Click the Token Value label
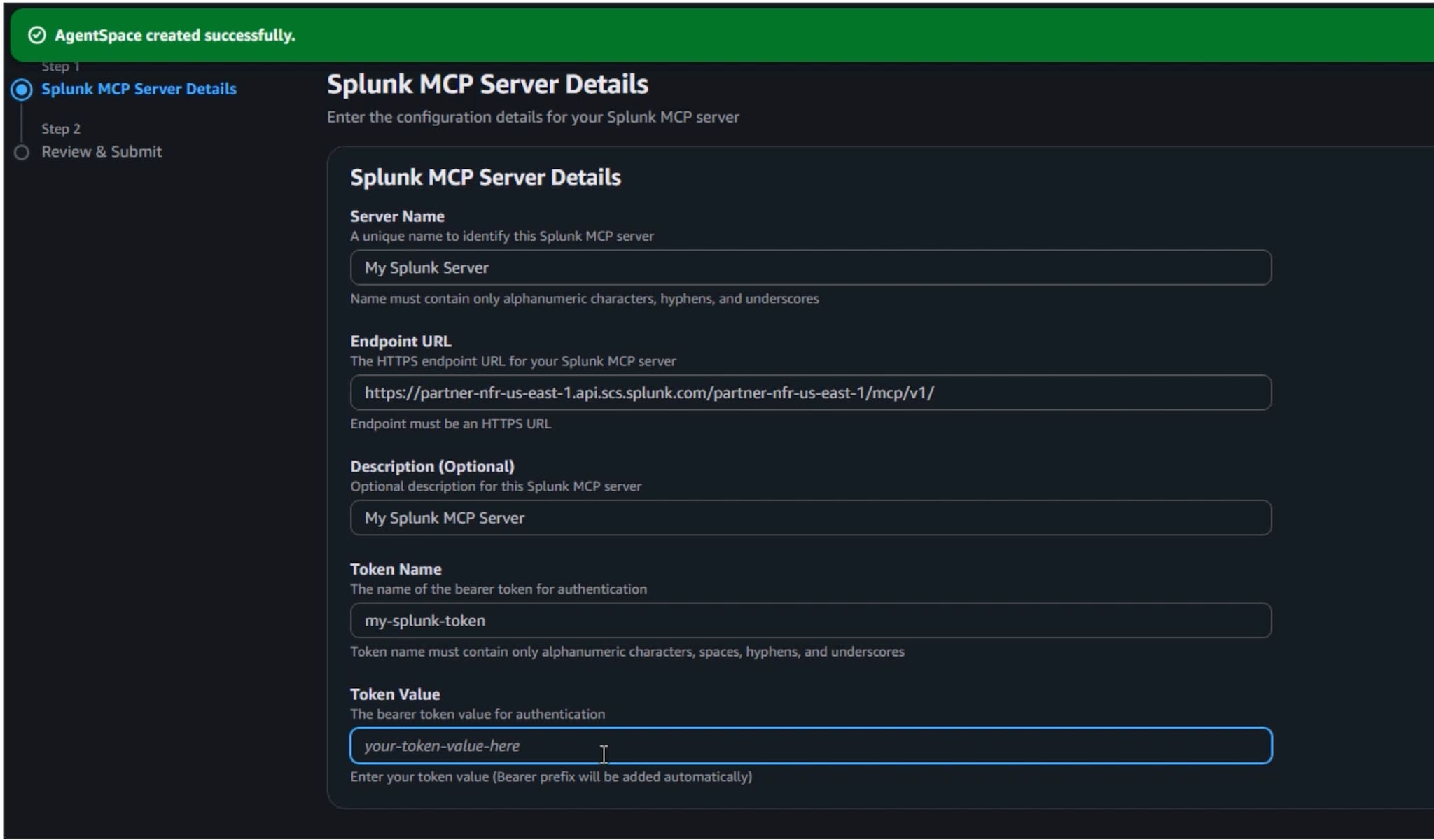The image size is (1434, 840). point(395,694)
